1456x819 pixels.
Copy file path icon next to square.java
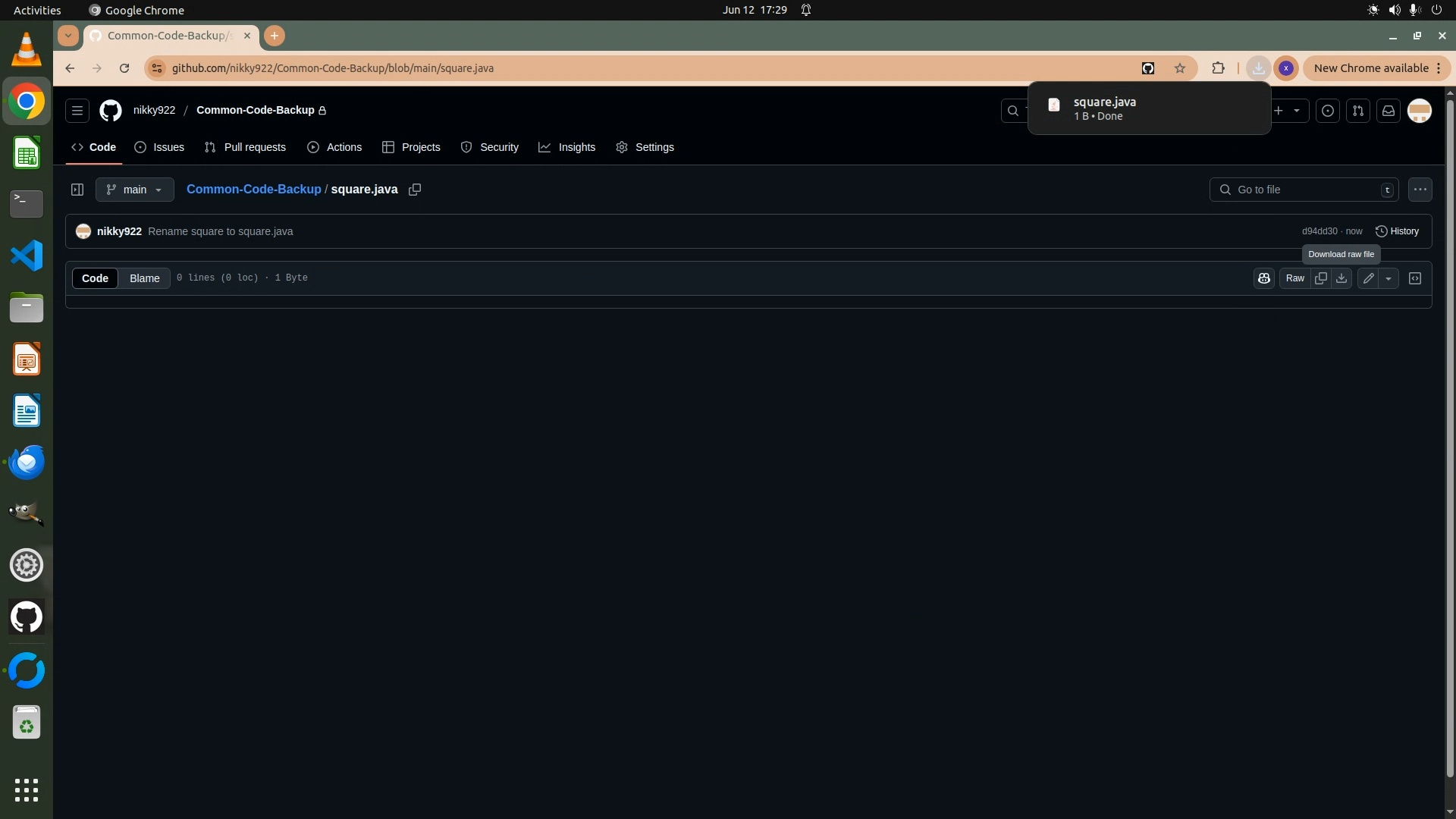(x=415, y=190)
